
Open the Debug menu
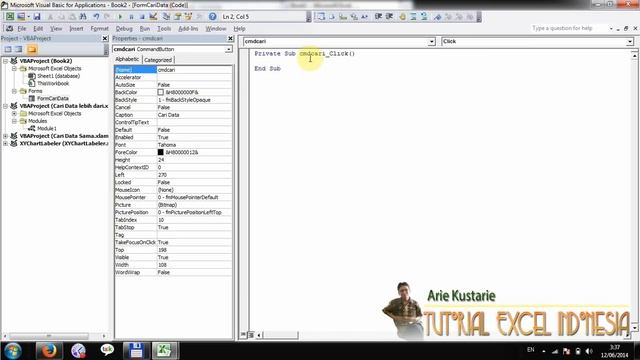[124, 29]
